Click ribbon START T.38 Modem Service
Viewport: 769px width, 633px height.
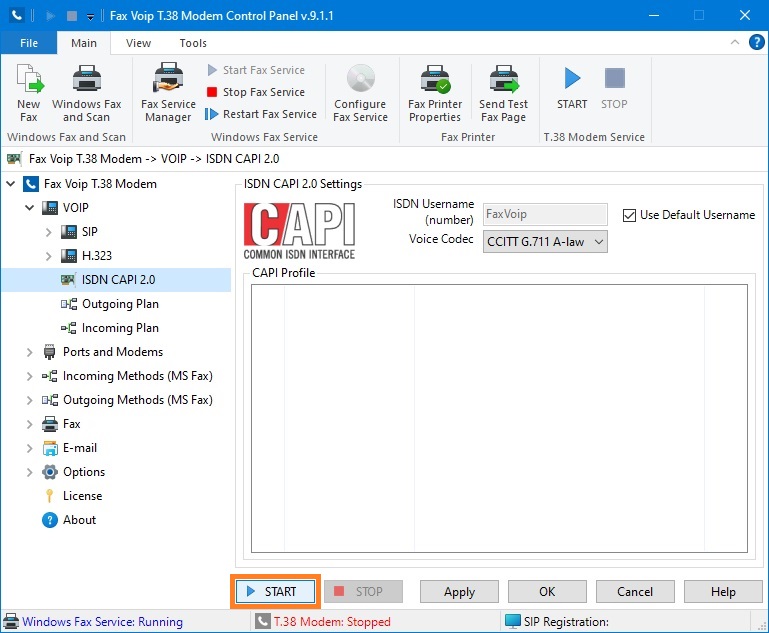click(x=572, y=88)
